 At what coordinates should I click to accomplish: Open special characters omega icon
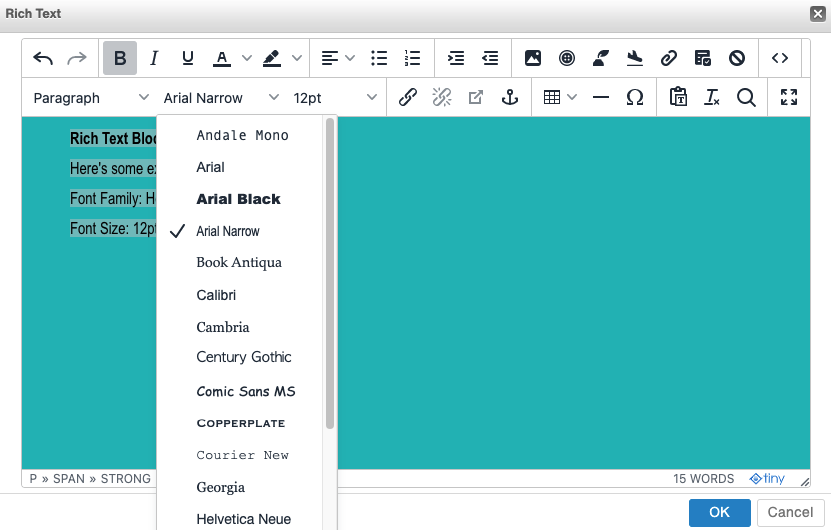click(634, 98)
